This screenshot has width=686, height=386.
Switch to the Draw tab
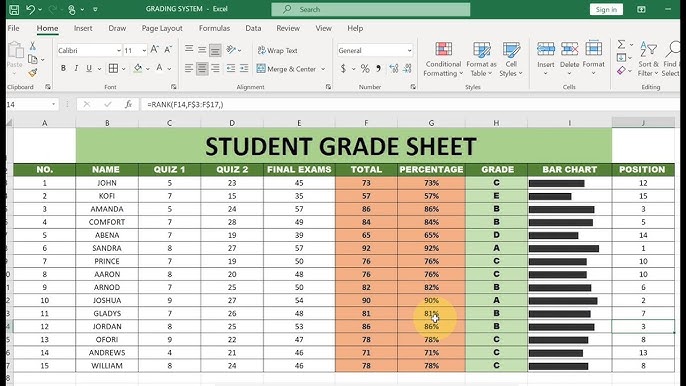tap(117, 28)
